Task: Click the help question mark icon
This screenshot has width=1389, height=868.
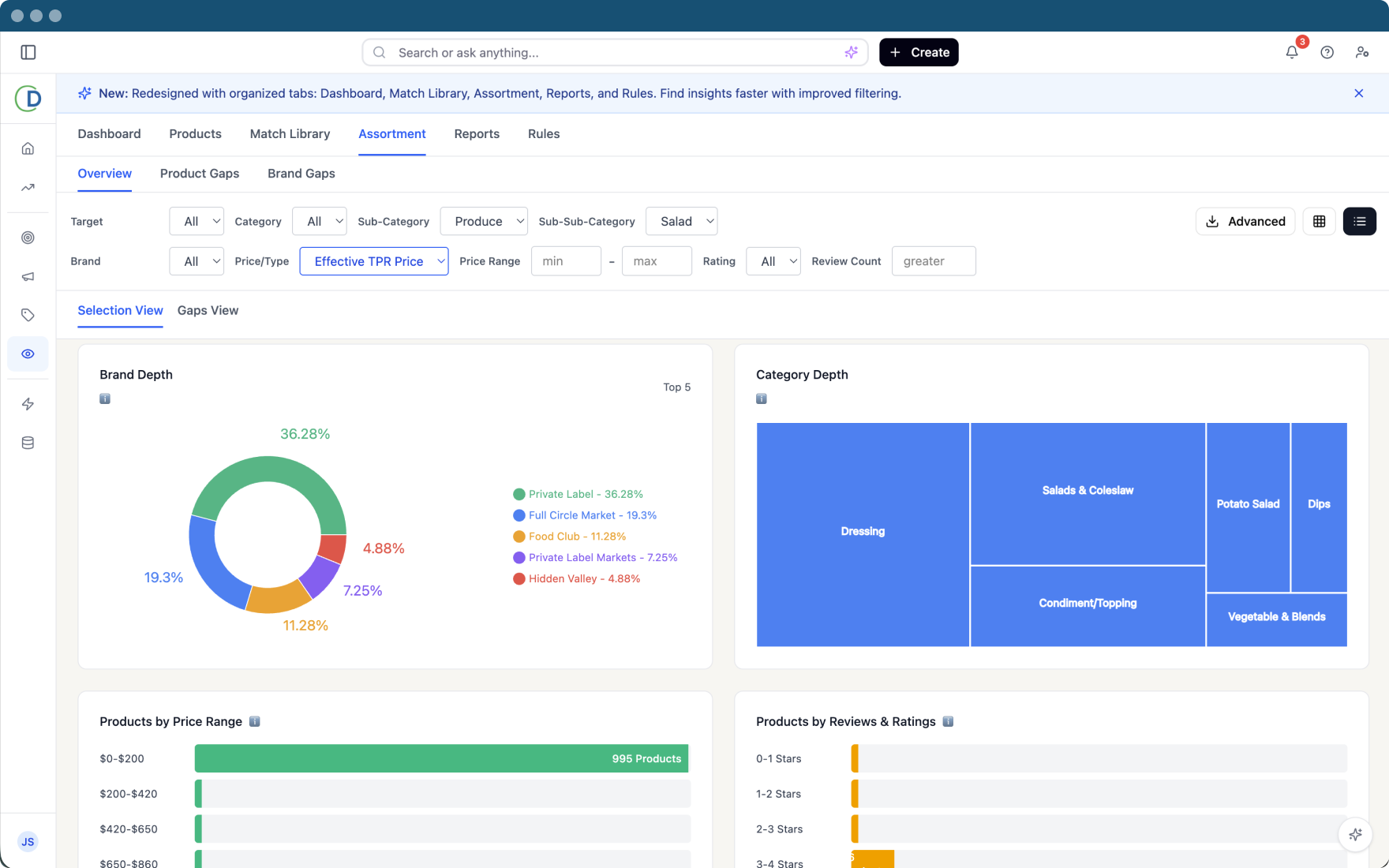Action: pos(1327,52)
